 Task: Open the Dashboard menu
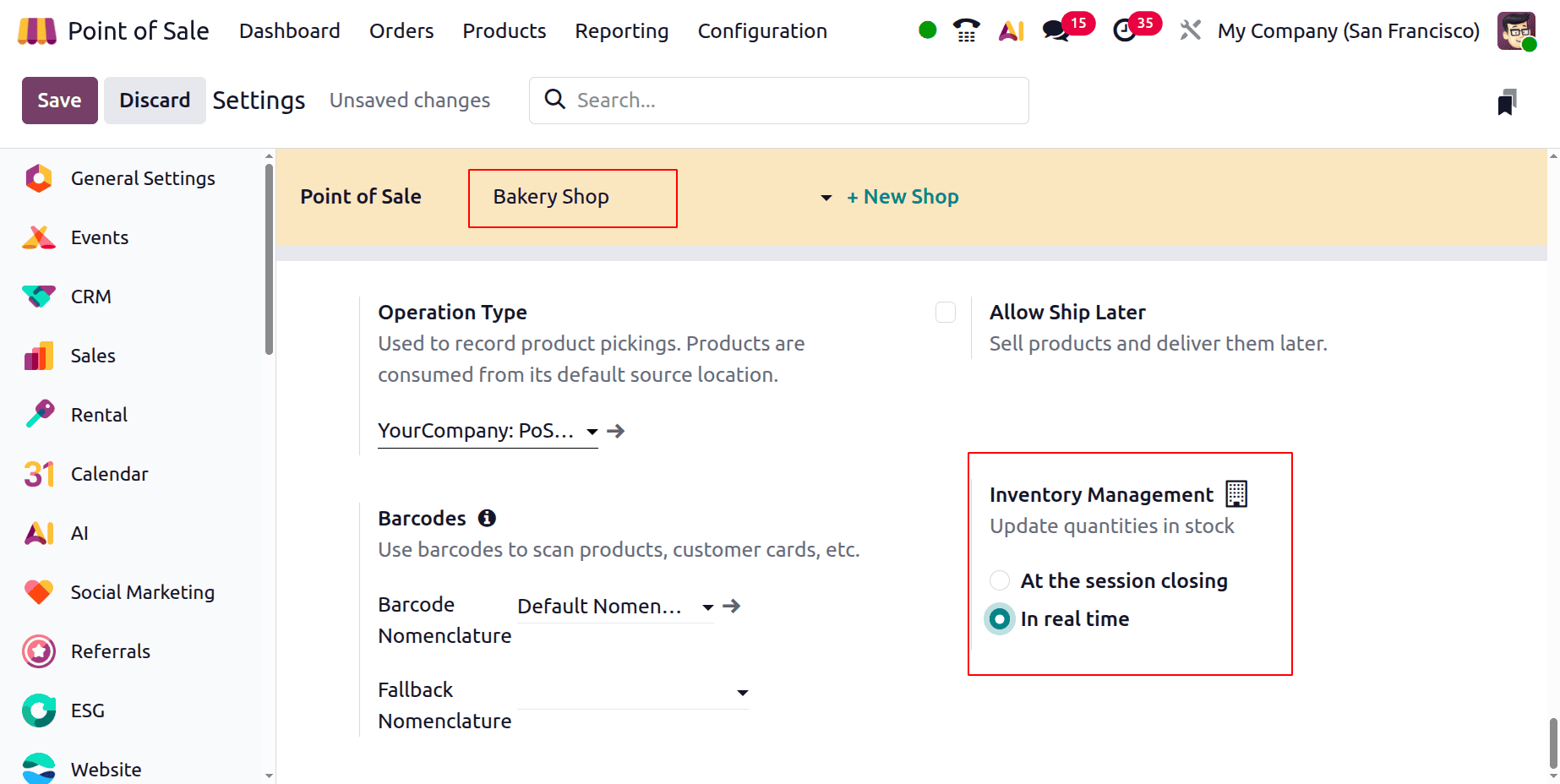[x=290, y=31]
